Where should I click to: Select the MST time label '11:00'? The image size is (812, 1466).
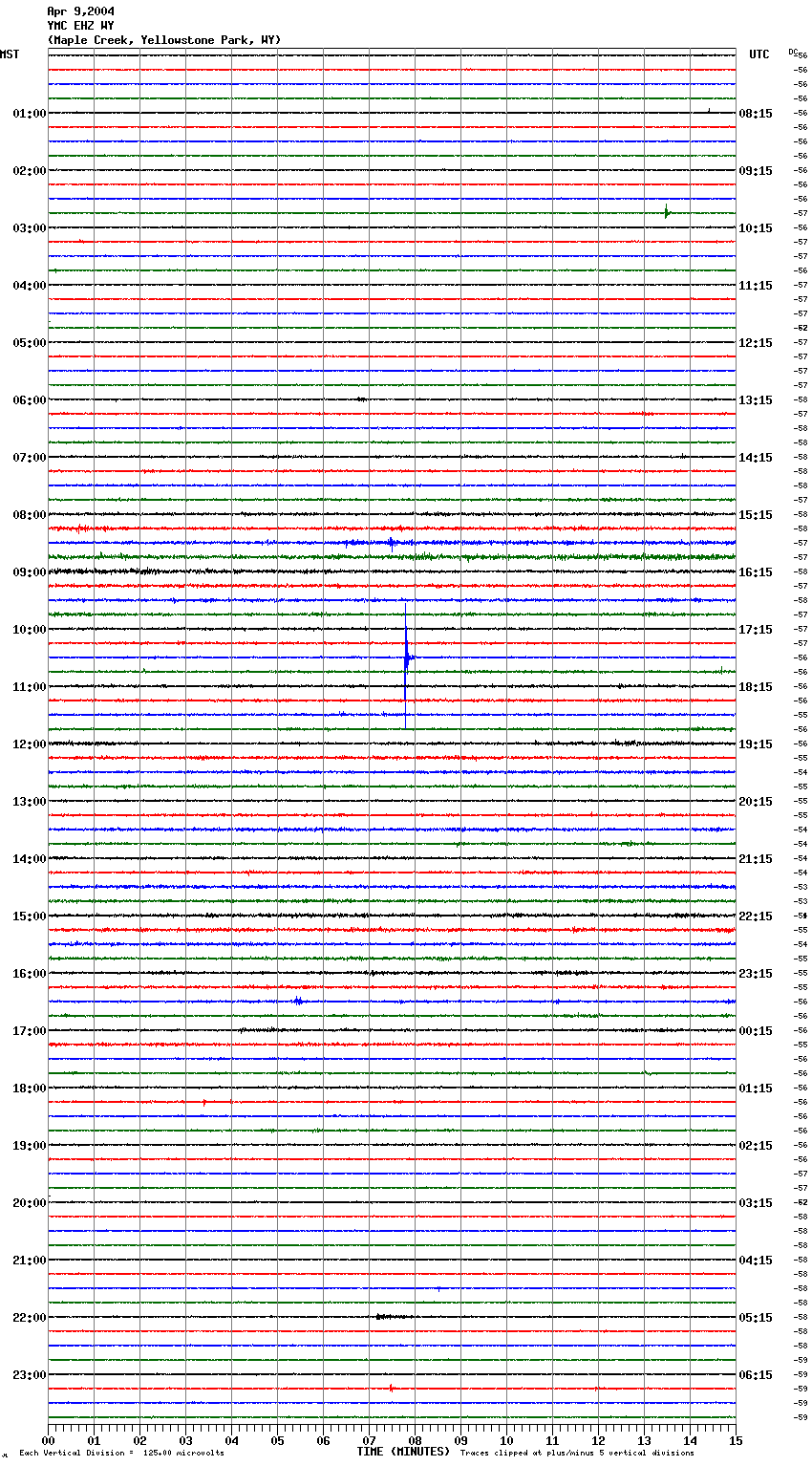click(x=30, y=687)
